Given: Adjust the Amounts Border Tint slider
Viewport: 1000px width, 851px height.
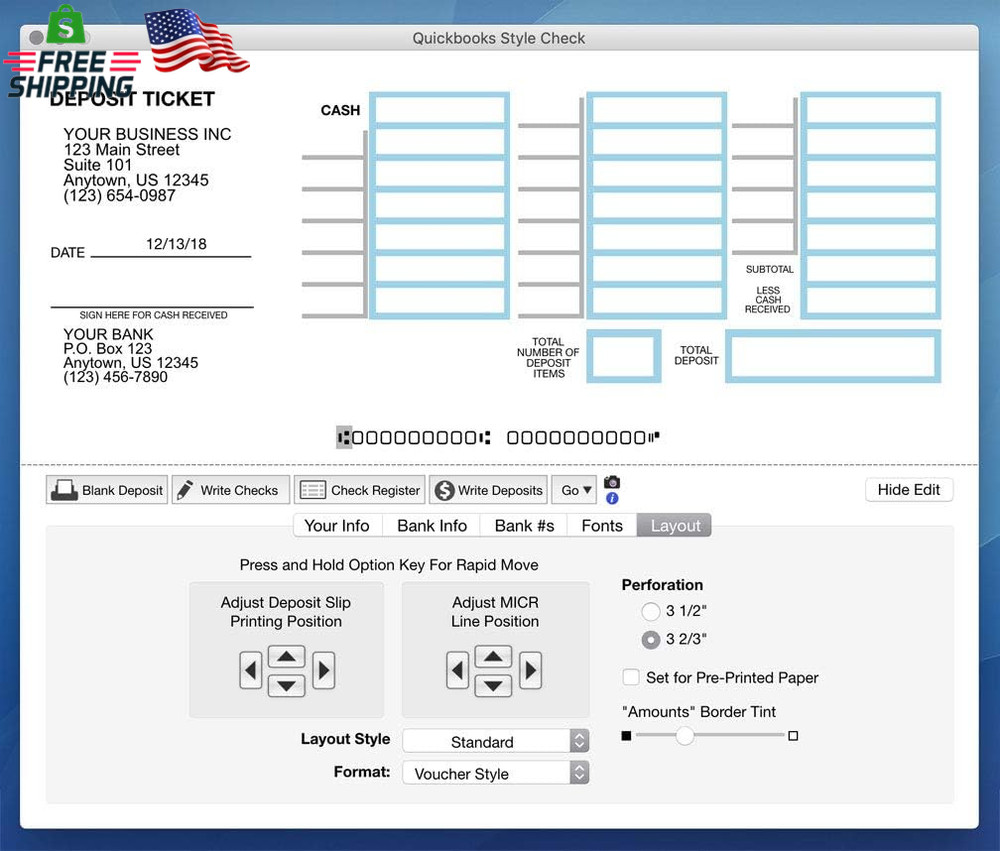Looking at the screenshot, I should [685, 736].
